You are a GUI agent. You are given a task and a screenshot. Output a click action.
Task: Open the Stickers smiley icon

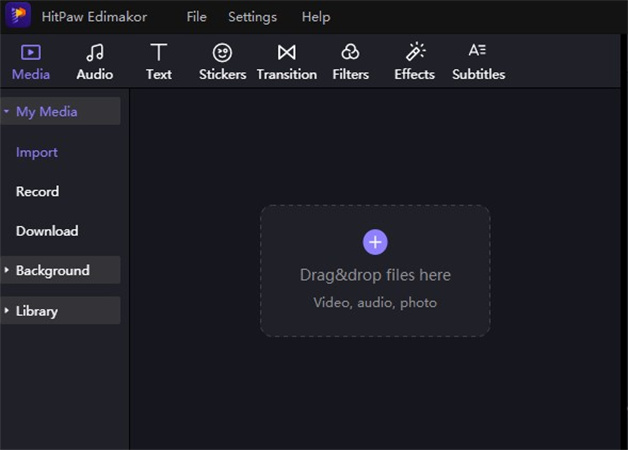coord(222,53)
